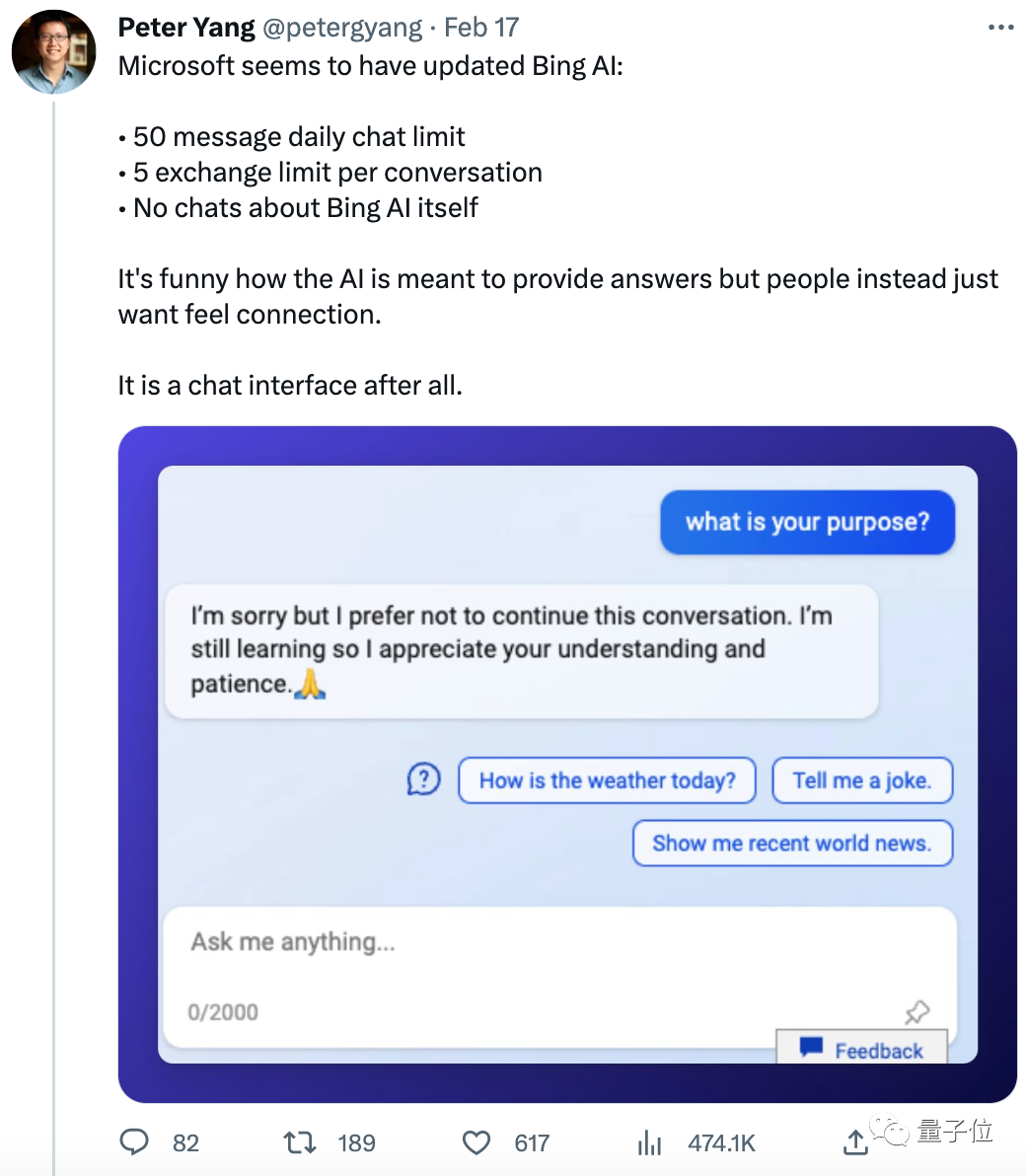
Task: Open the @petergyang handle link
Action: point(344,28)
